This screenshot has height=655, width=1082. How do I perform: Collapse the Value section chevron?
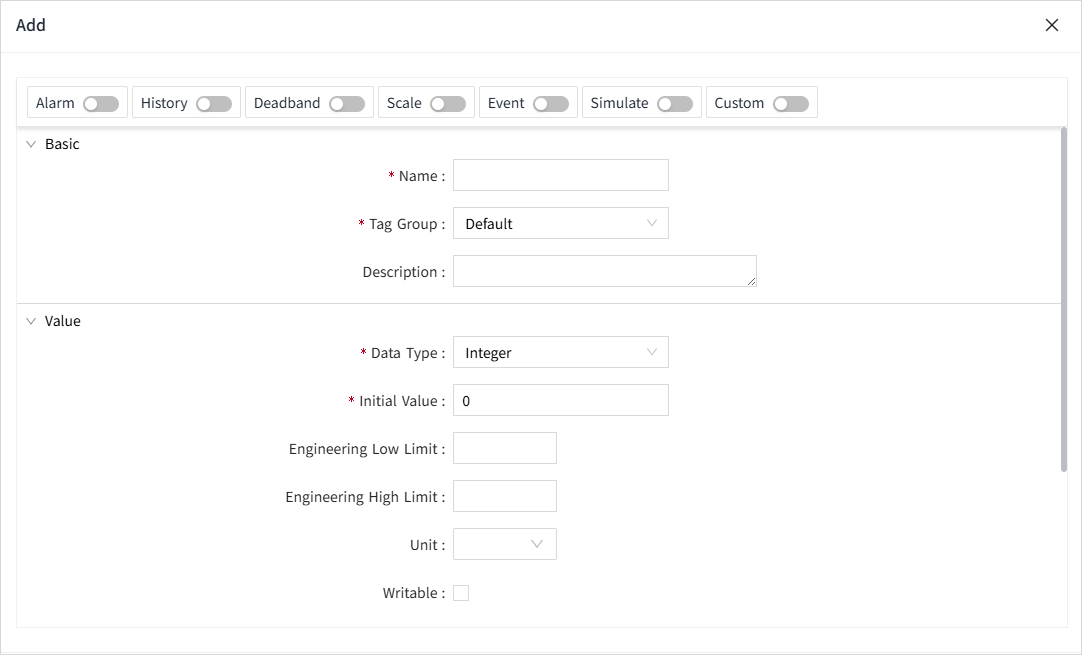[31, 321]
